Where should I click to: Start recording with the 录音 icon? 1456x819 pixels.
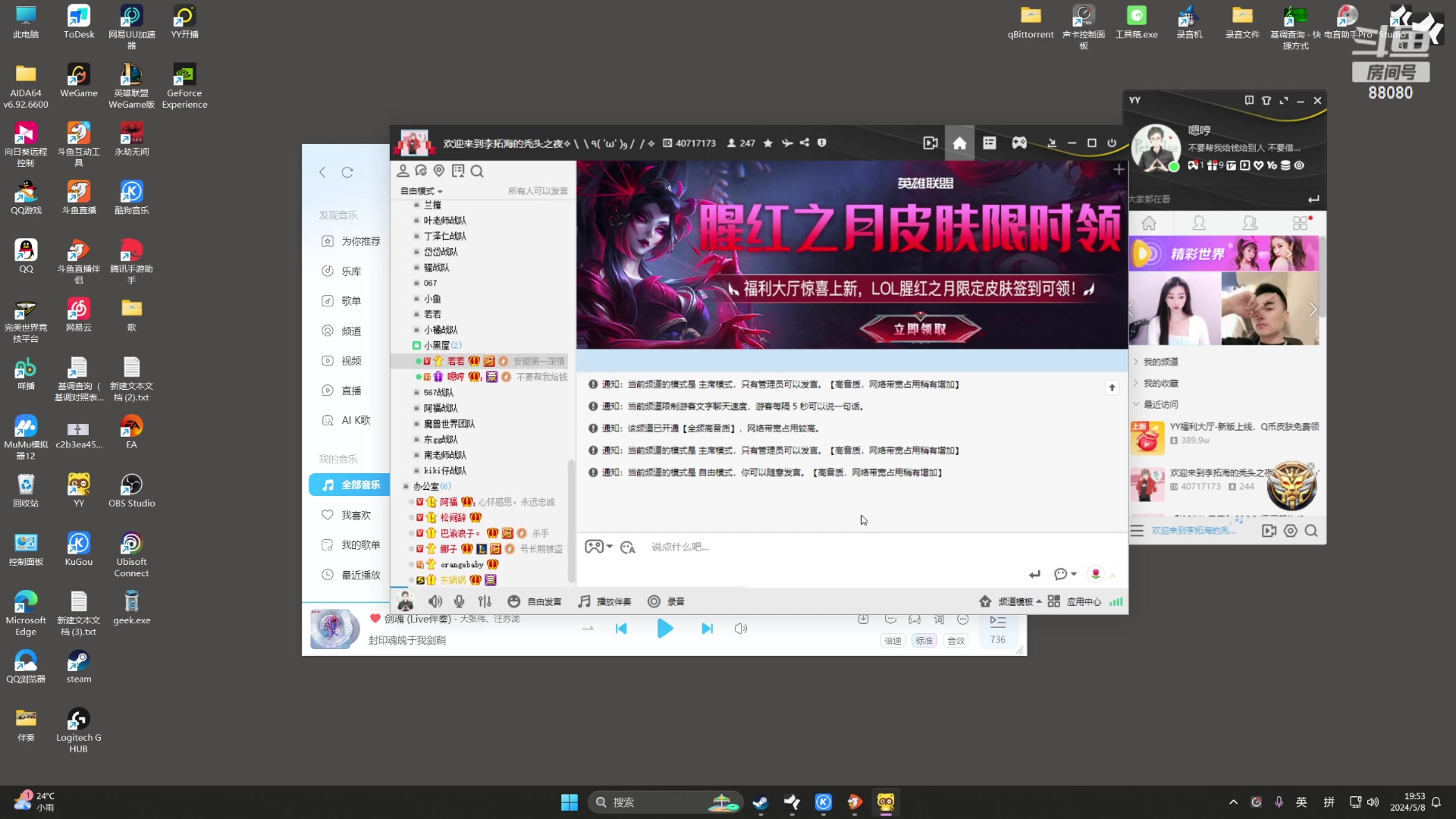pyautogui.click(x=667, y=601)
